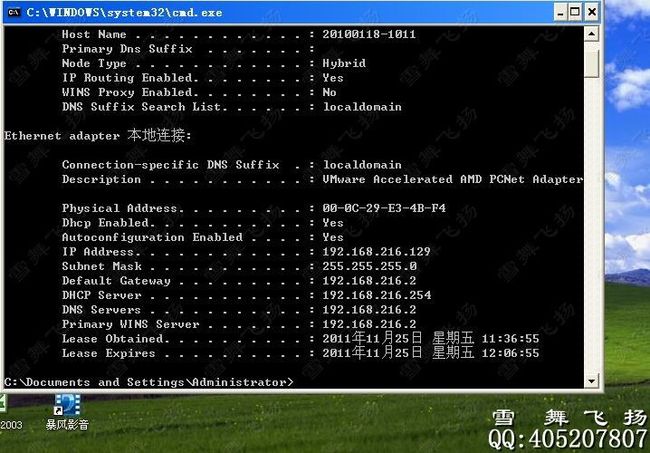This screenshot has height=453, width=650.
Task: Click the IP Routing Enabled Yes value
Action: [333, 78]
